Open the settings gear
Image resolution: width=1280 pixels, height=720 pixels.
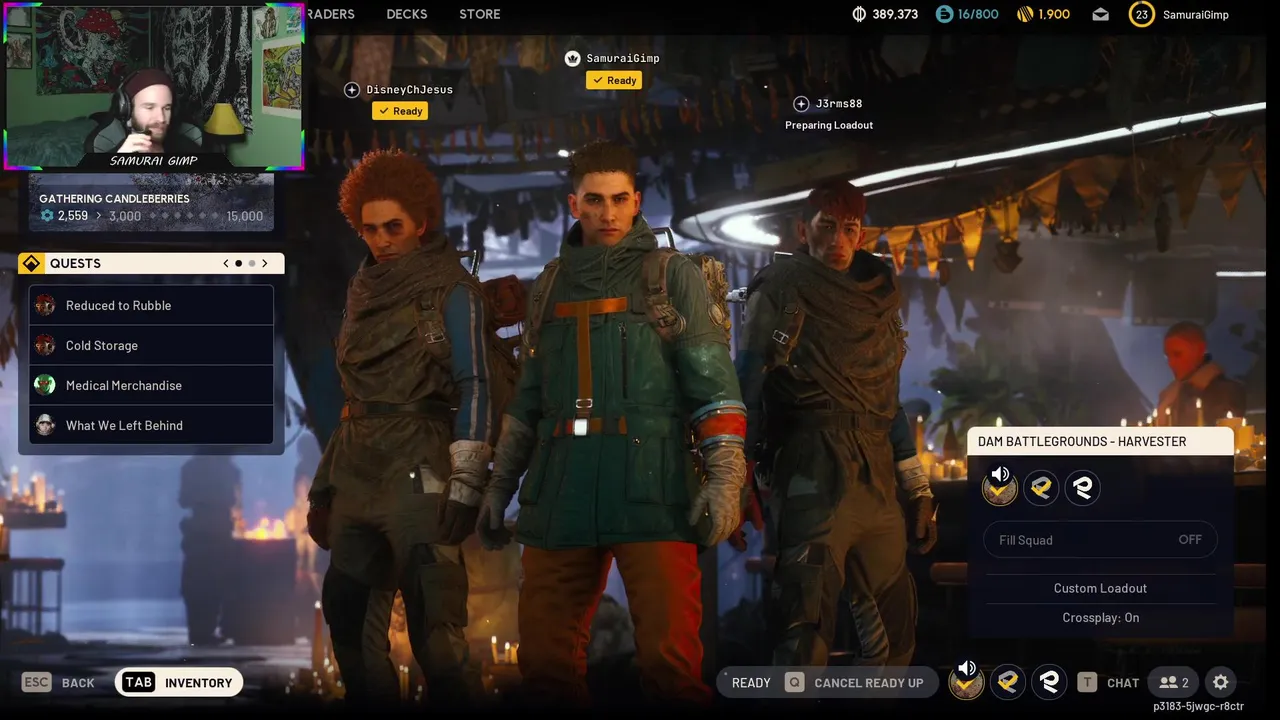1221,682
